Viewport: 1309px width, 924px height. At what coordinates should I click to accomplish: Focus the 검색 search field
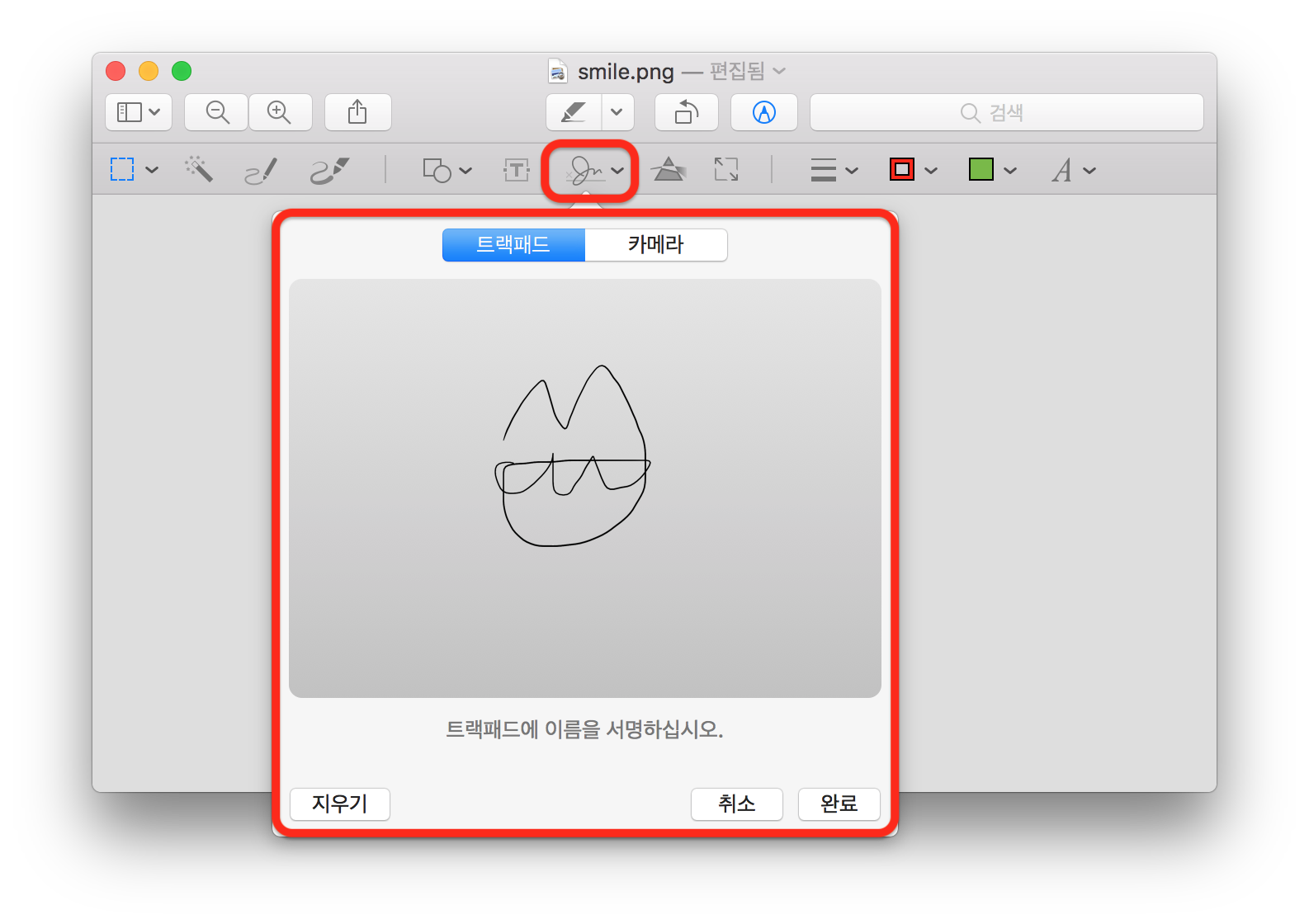(1007, 112)
